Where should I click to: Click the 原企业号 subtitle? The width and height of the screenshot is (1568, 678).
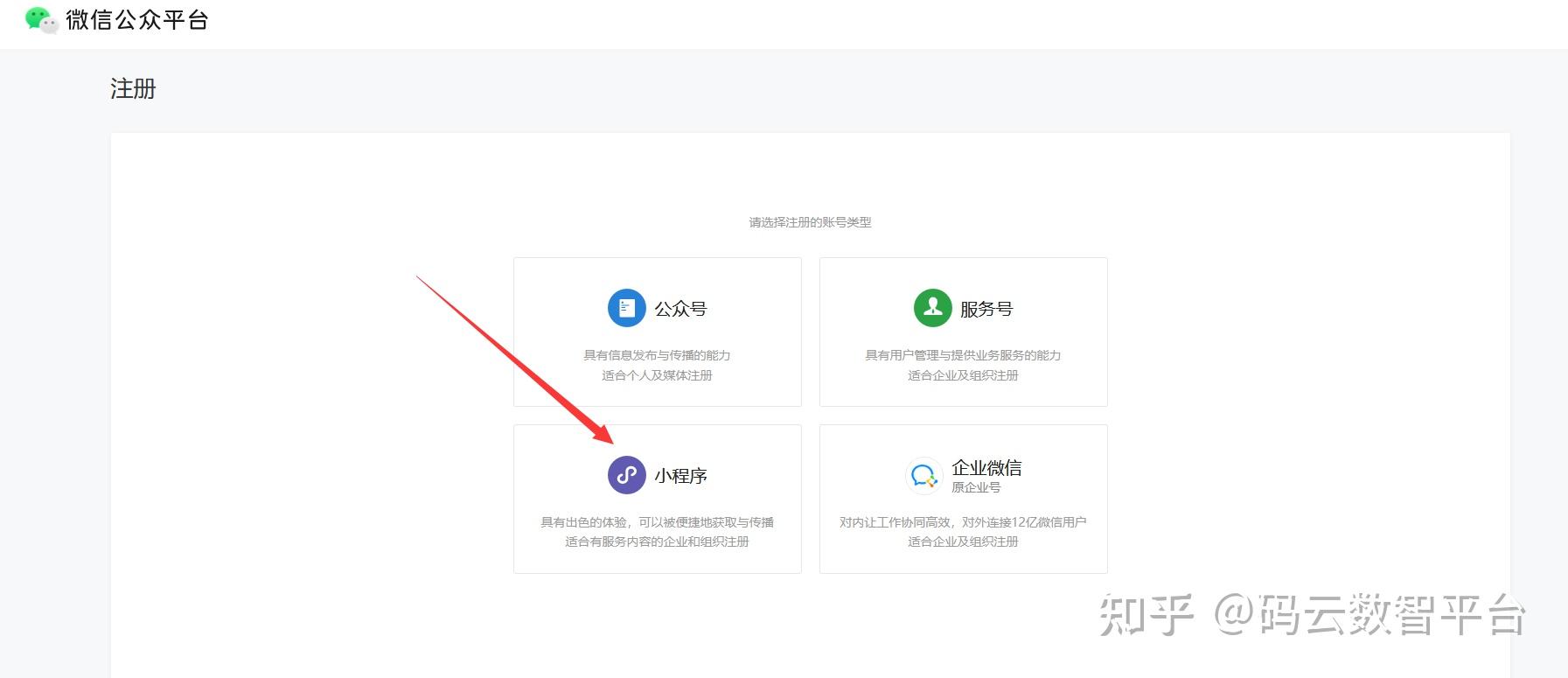click(x=976, y=487)
